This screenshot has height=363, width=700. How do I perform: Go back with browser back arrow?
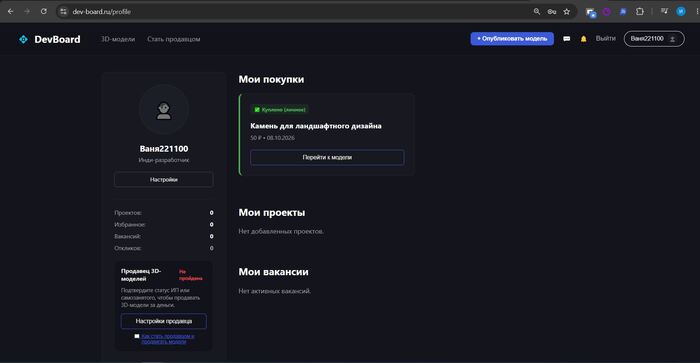pos(11,12)
